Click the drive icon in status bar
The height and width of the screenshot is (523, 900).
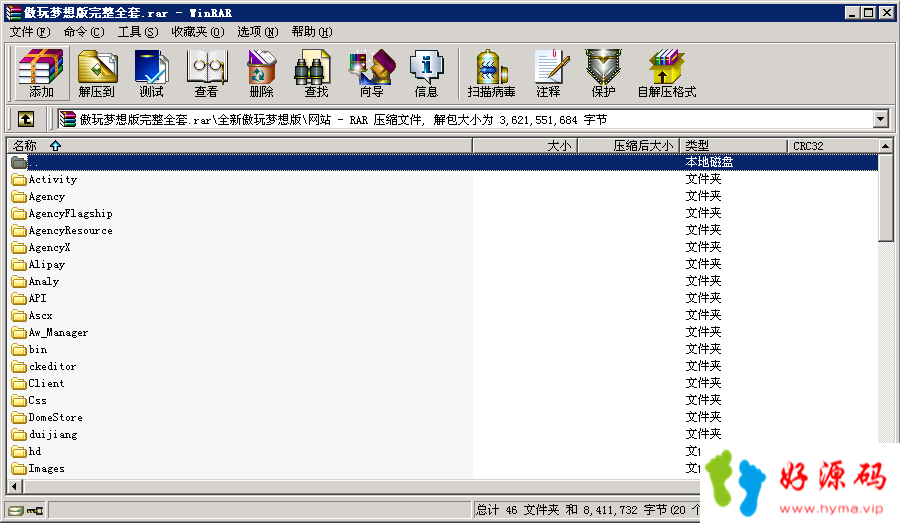point(16,510)
